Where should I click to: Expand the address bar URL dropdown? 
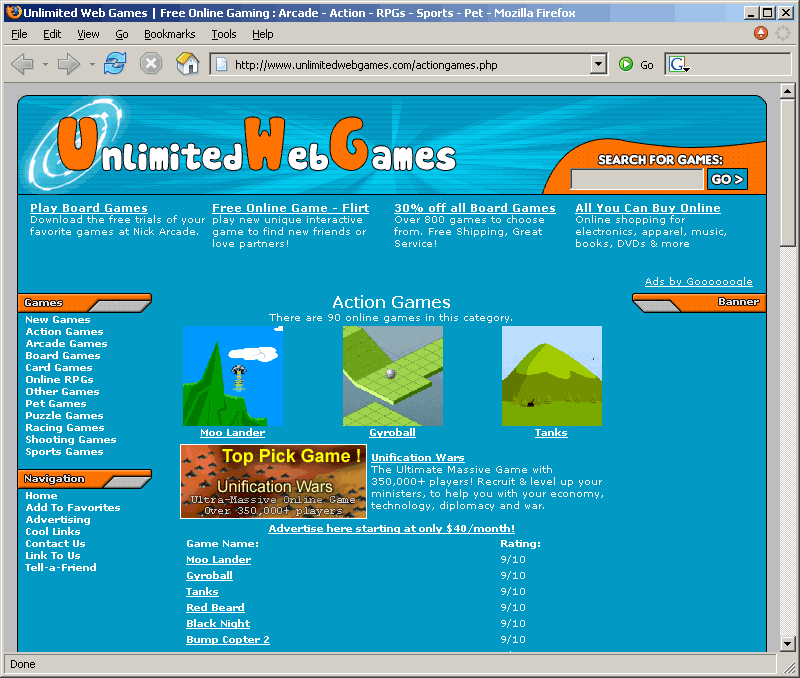click(x=598, y=65)
